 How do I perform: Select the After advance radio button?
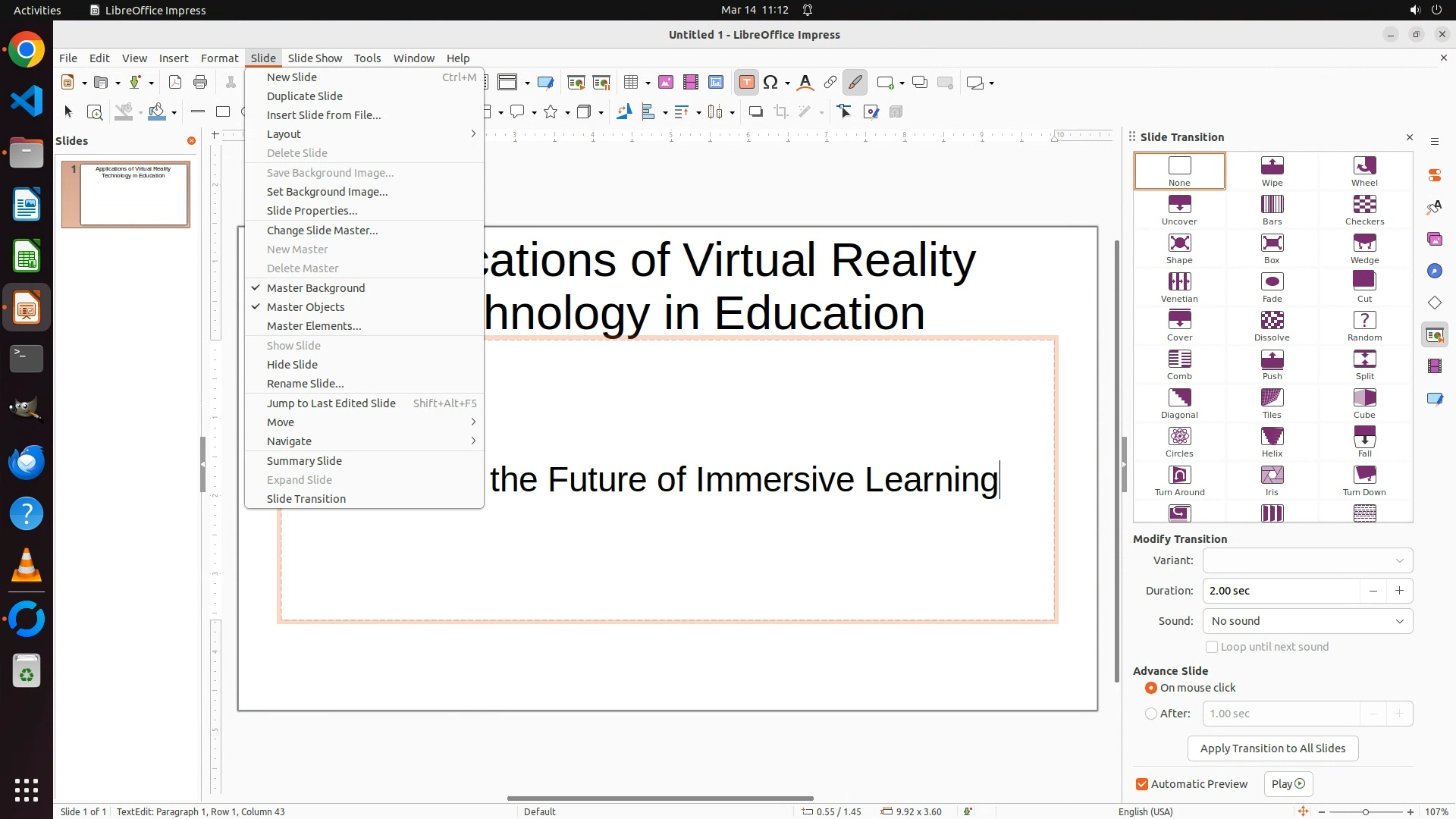1151,714
